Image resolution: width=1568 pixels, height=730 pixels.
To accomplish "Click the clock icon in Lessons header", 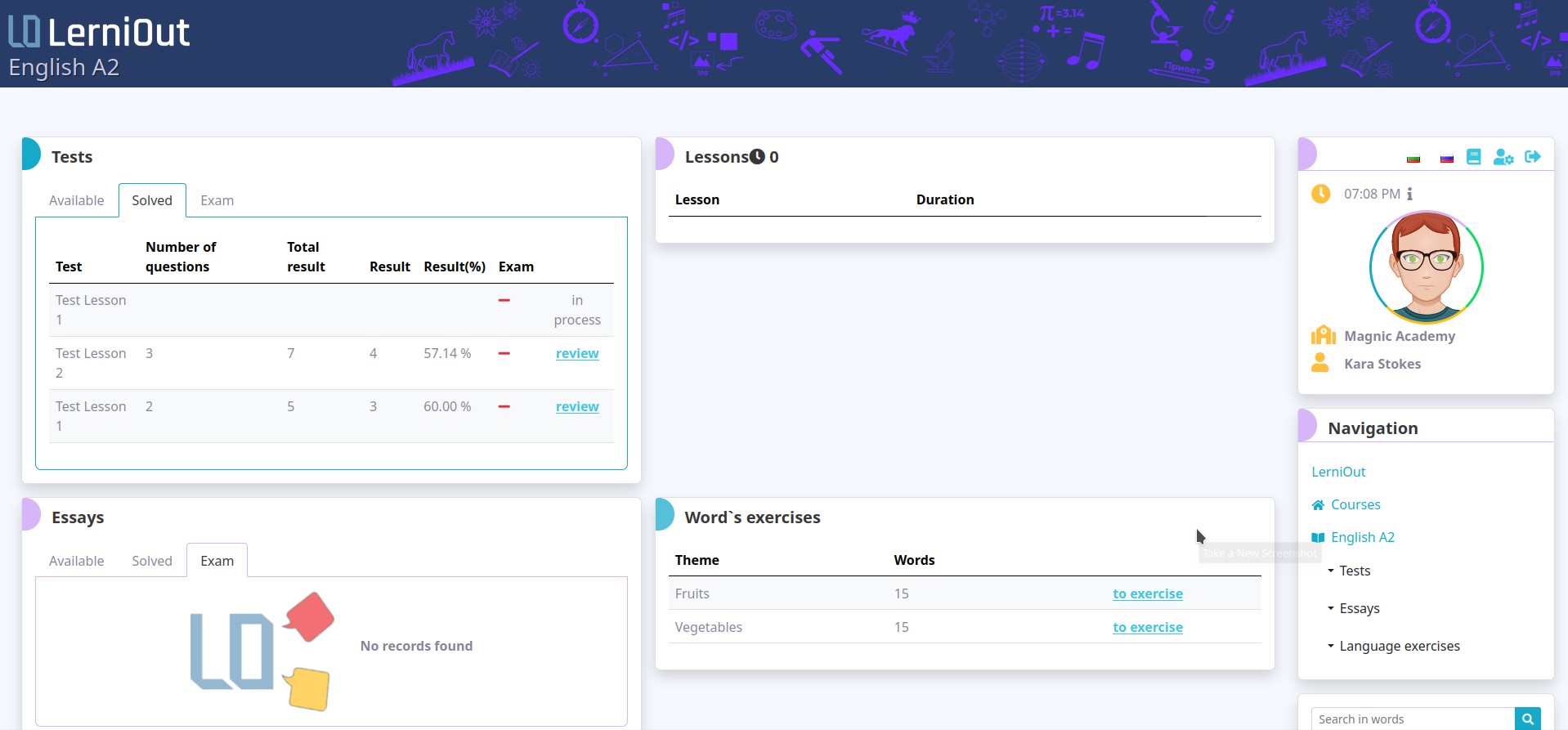I will click(758, 156).
